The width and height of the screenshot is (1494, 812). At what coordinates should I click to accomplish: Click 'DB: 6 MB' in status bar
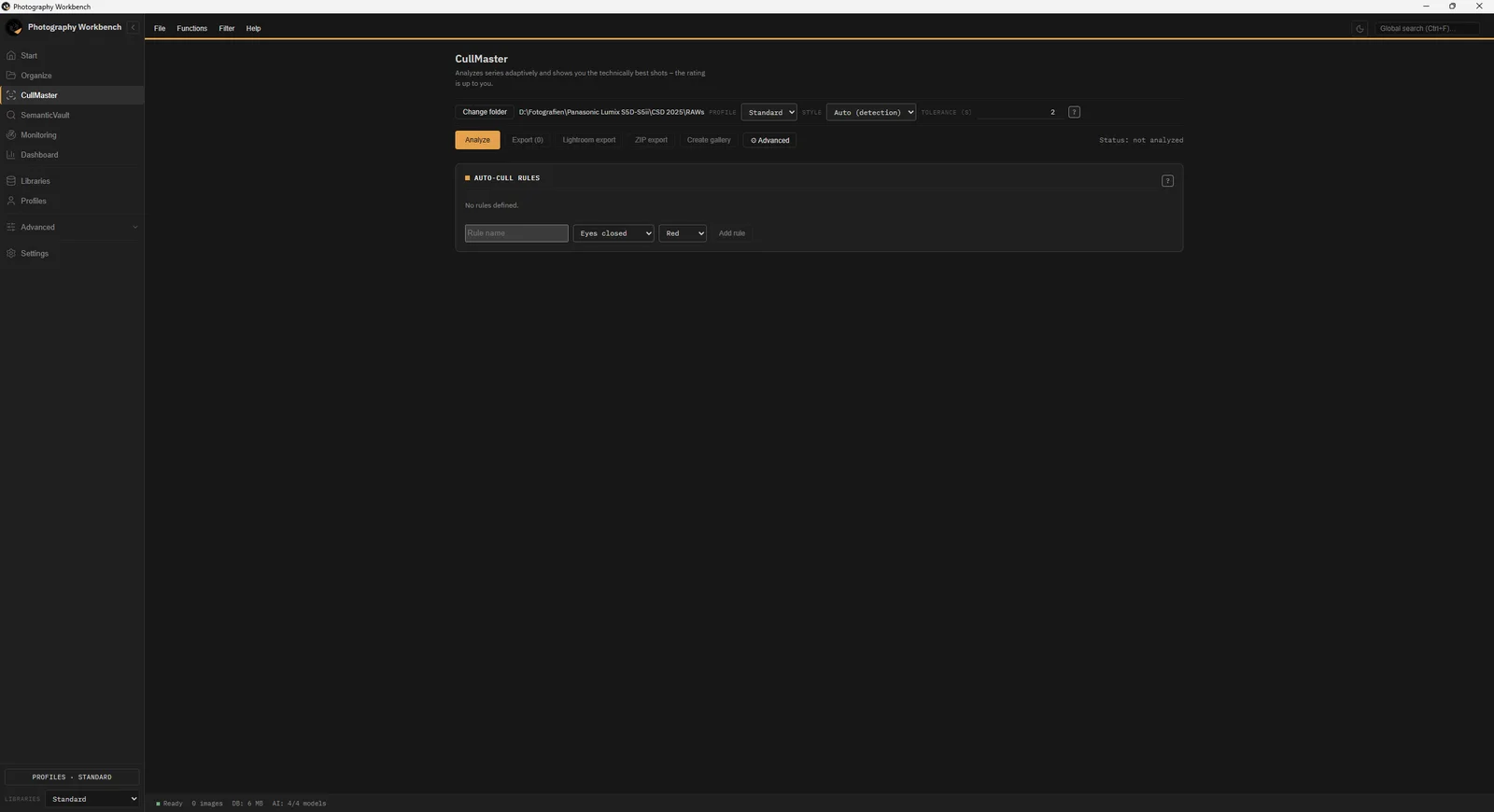(247, 804)
